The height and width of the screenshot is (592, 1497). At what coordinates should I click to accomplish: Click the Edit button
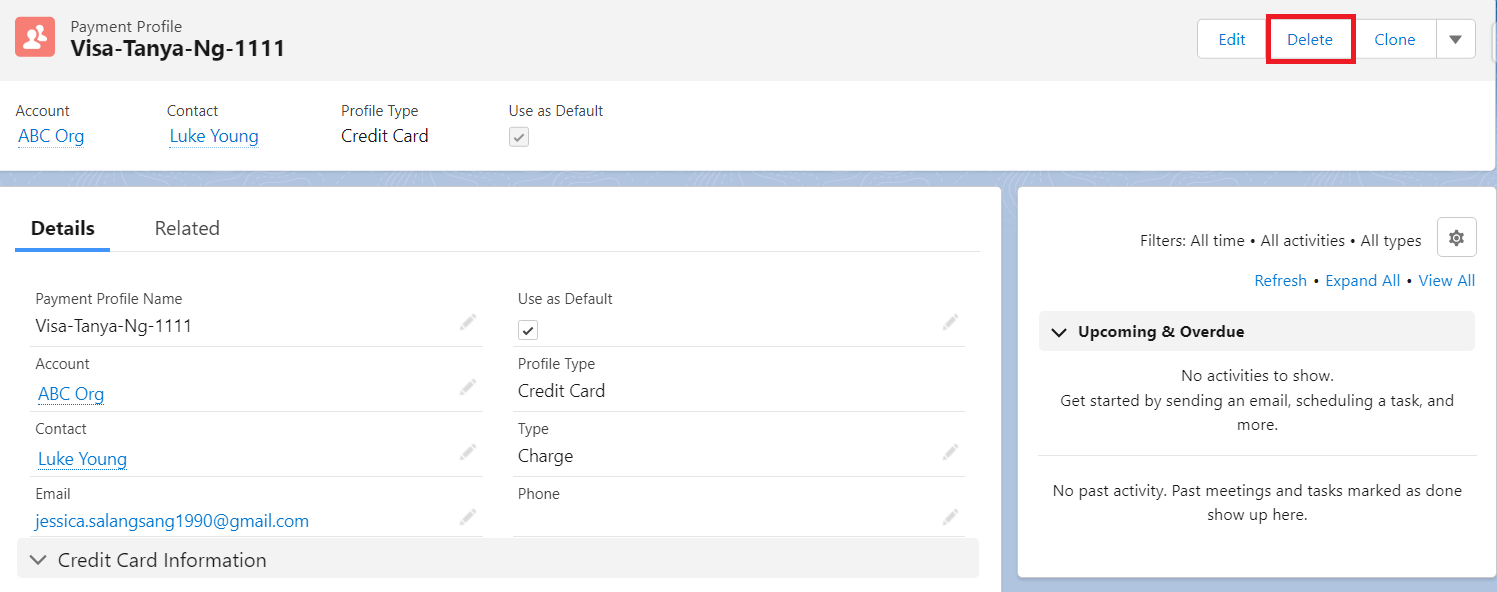[x=1231, y=40]
